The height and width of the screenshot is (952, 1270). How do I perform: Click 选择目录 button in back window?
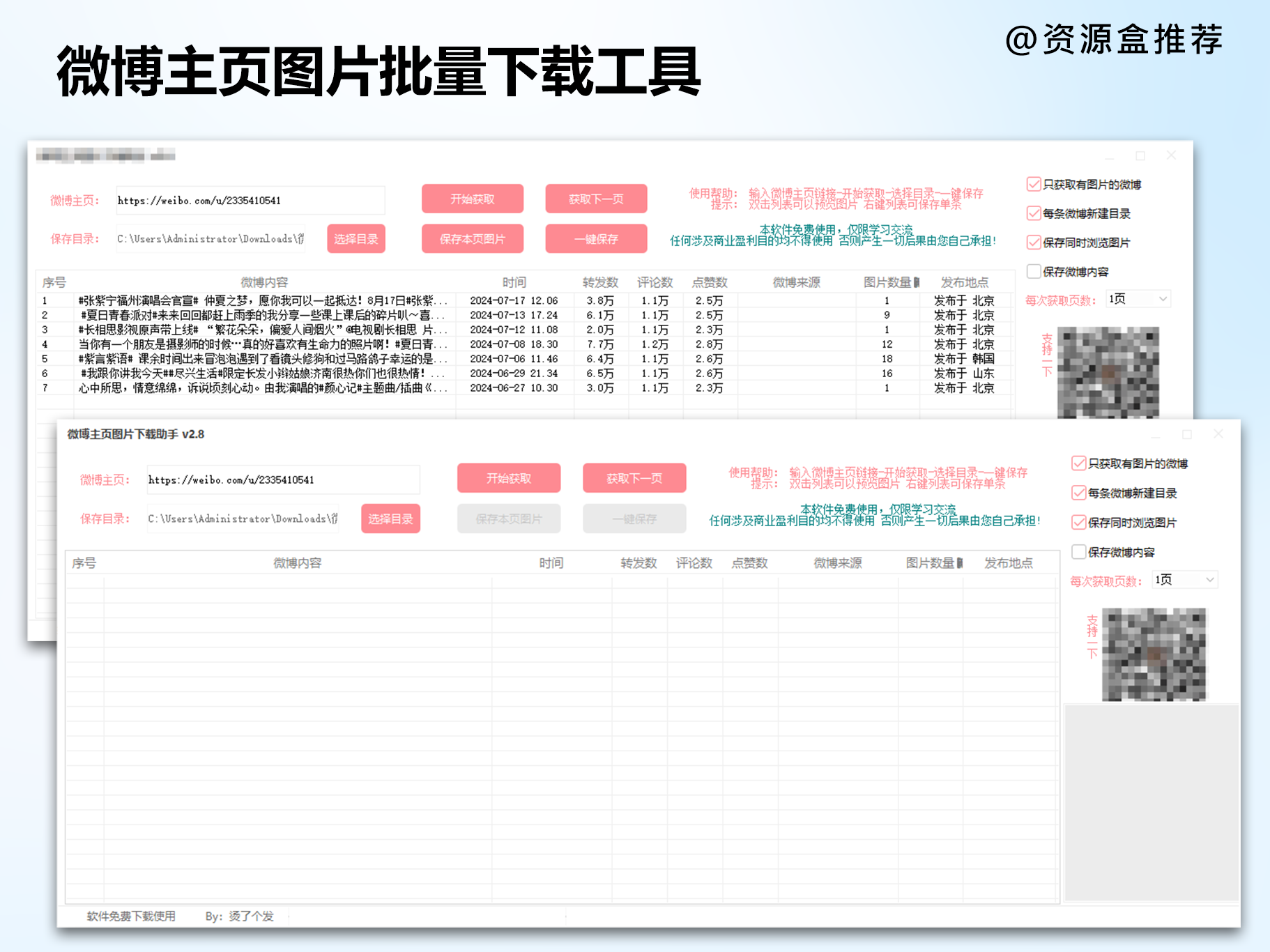pyautogui.click(x=356, y=238)
